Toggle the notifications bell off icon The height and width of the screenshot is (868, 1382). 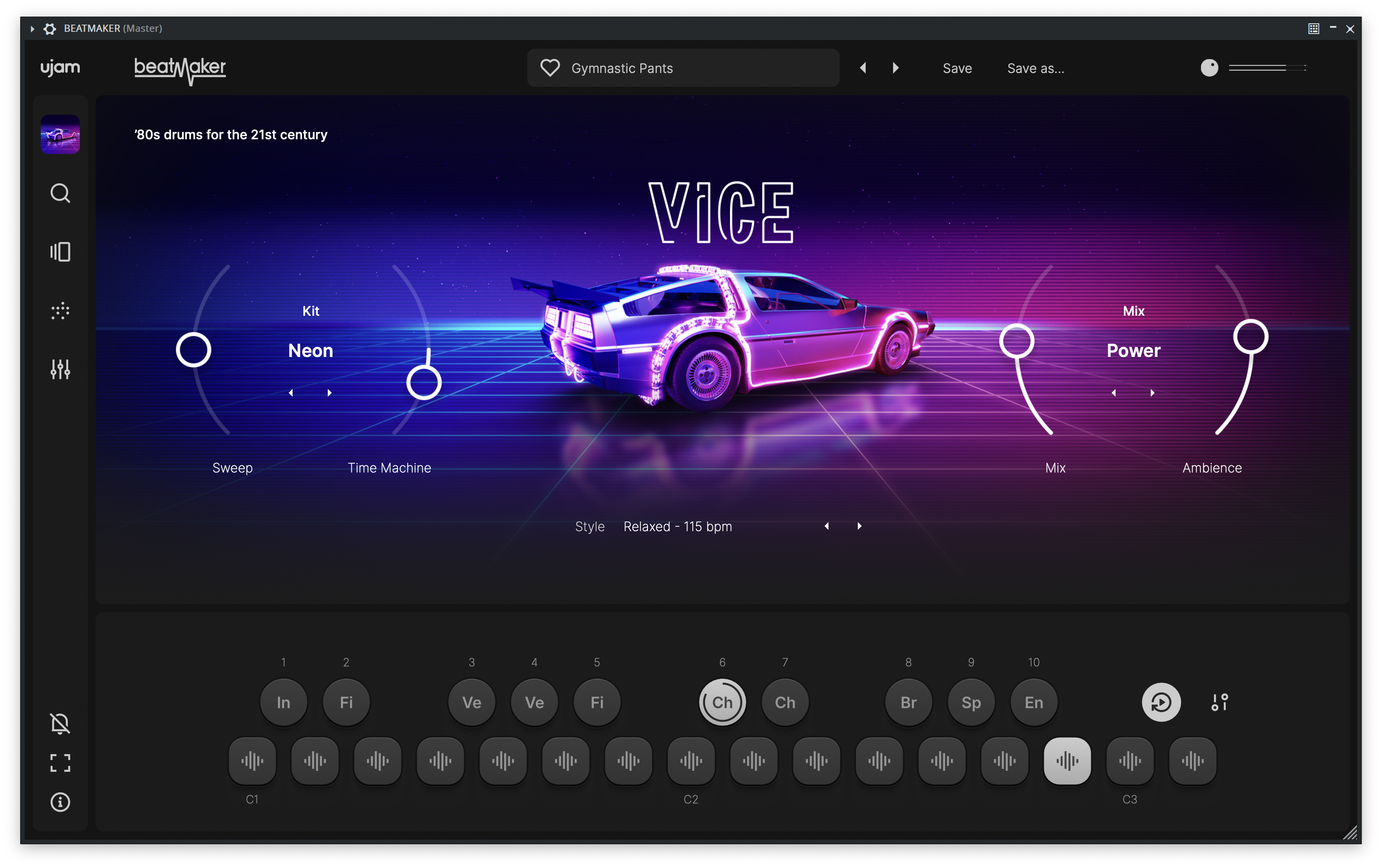pyautogui.click(x=60, y=723)
